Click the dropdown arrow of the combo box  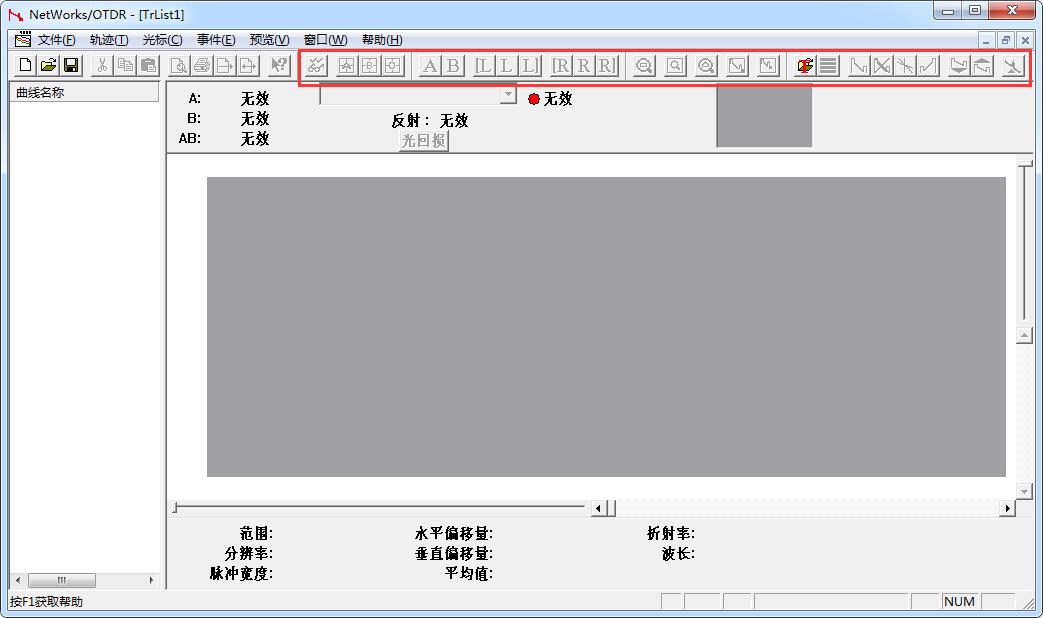tap(508, 95)
